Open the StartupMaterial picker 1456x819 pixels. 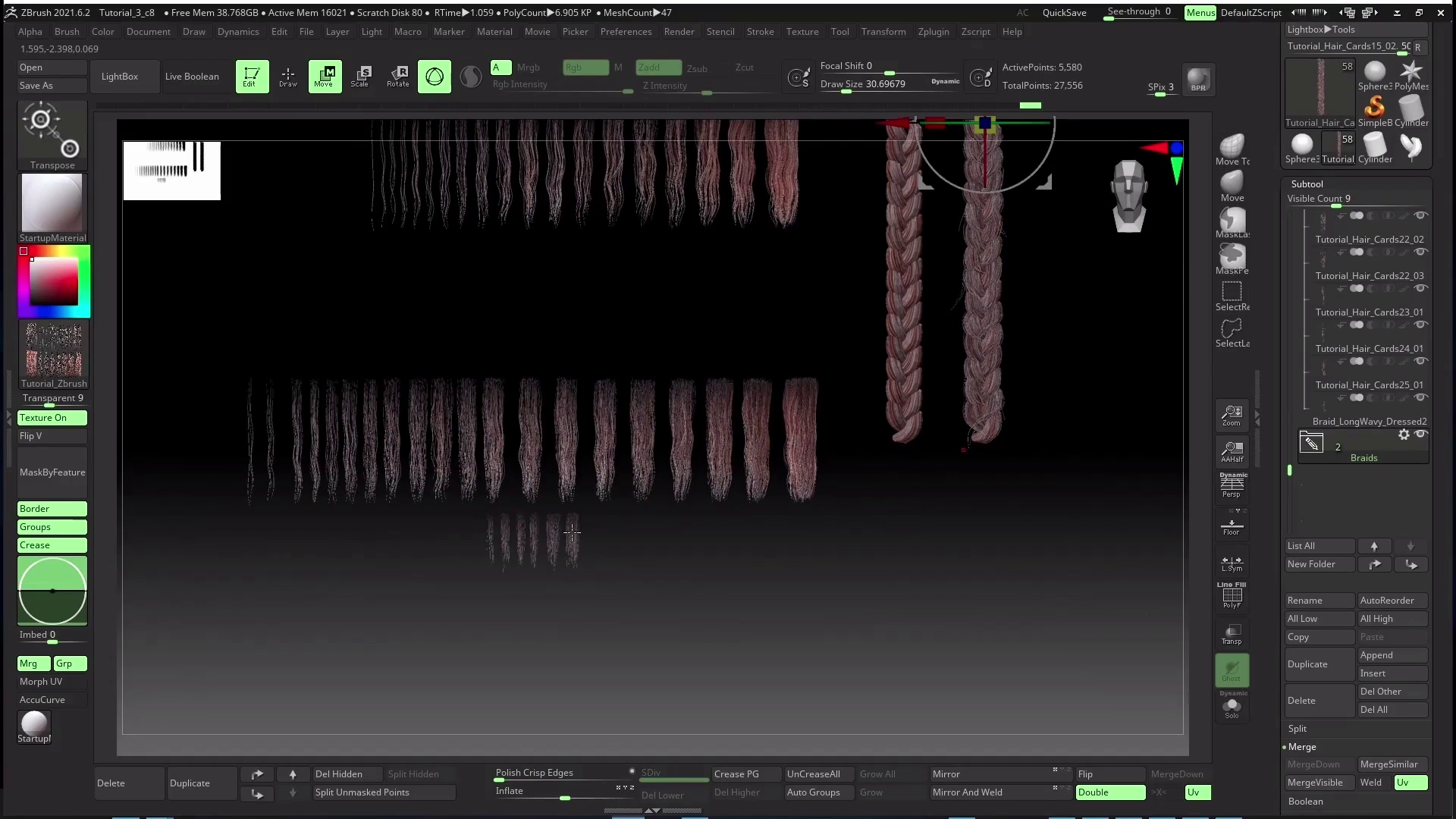(x=52, y=209)
